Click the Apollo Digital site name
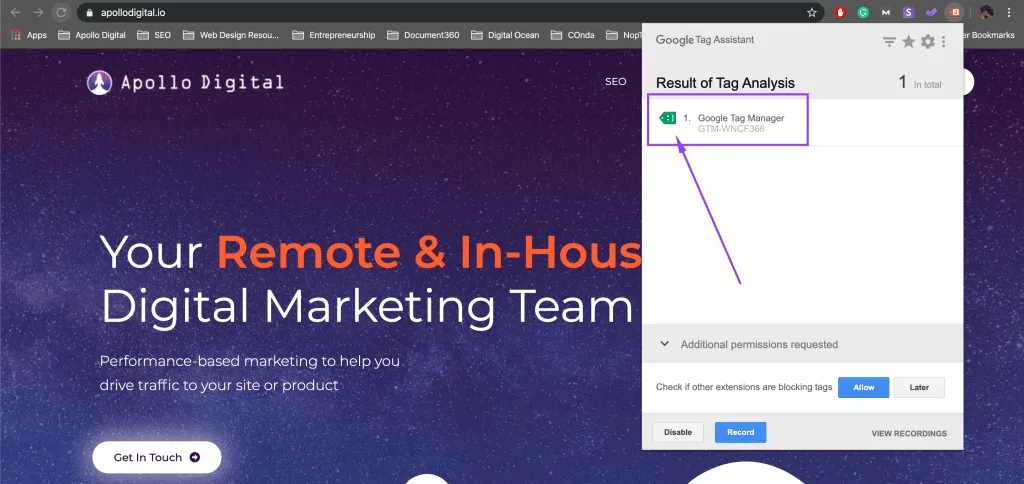This screenshot has width=1024, height=484. (x=202, y=82)
